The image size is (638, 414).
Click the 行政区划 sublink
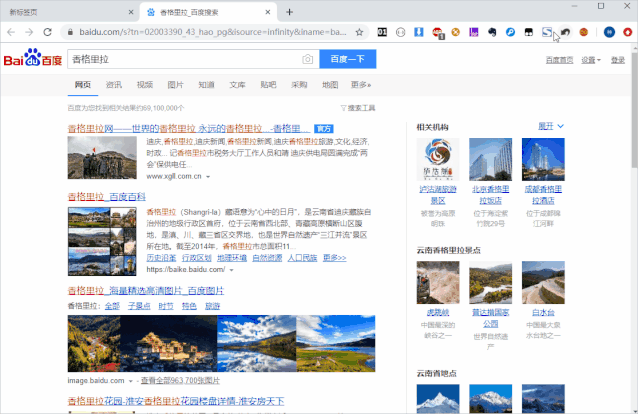click(x=197, y=258)
